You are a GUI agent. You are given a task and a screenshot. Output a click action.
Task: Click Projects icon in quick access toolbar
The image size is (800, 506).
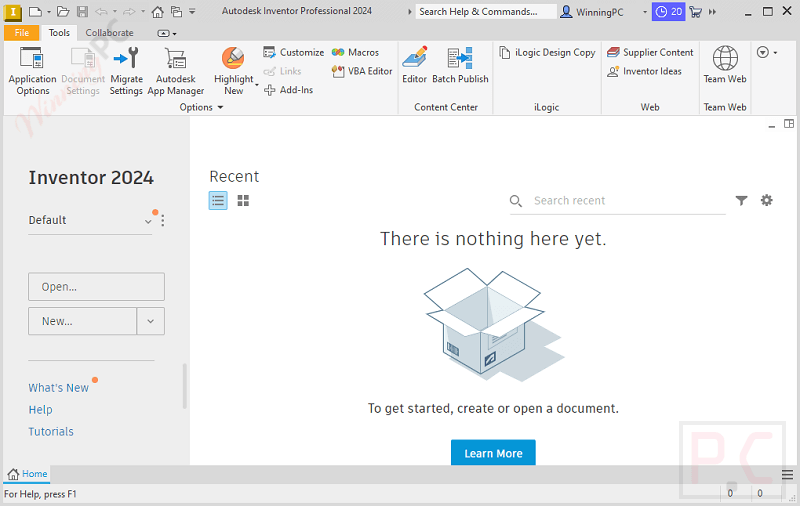[x=177, y=11]
